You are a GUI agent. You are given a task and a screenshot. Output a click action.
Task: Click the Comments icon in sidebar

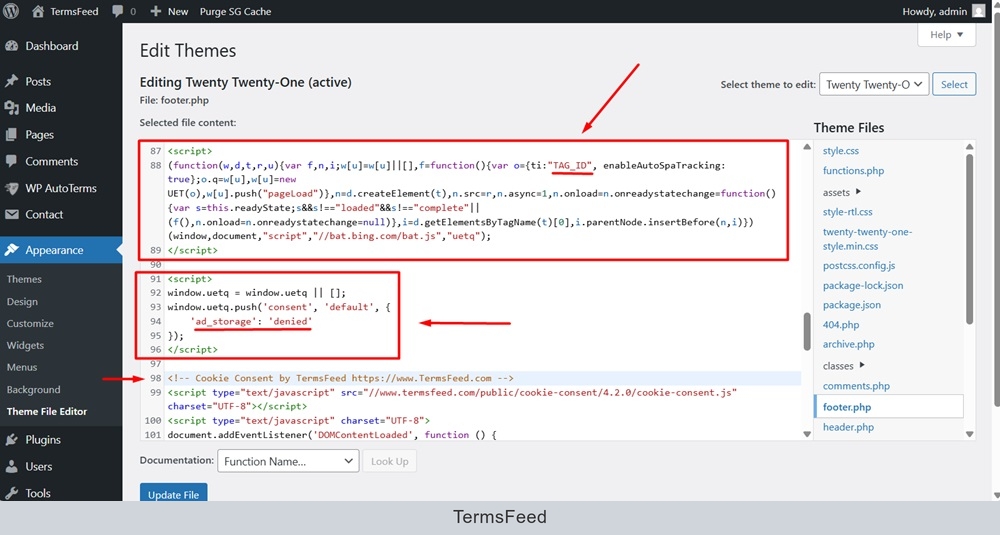point(11,161)
